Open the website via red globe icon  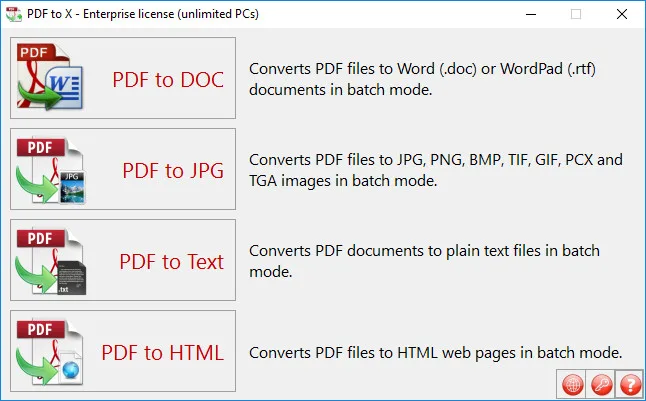tap(573, 385)
